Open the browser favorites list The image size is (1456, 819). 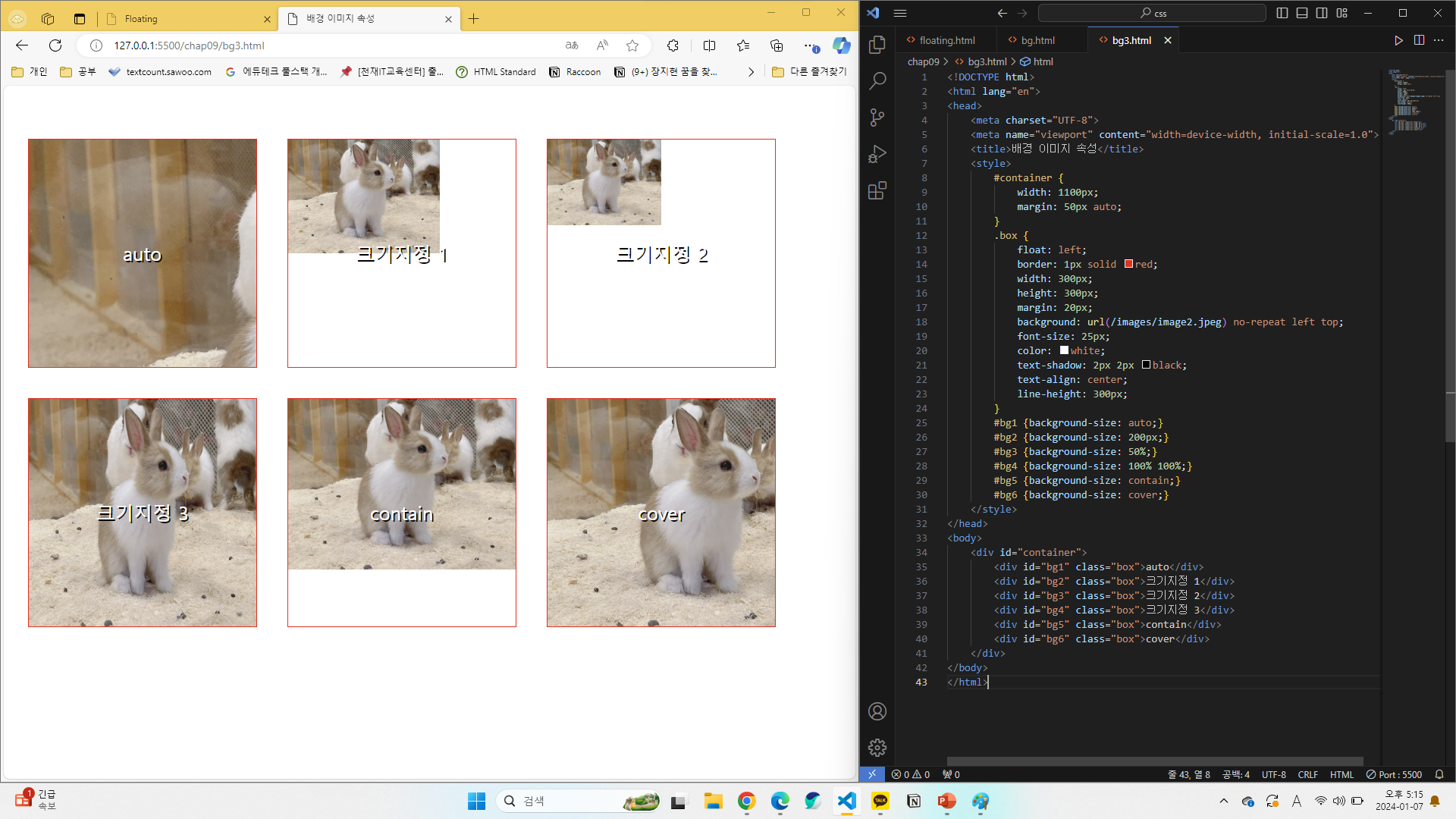click(x=743, y=45)
